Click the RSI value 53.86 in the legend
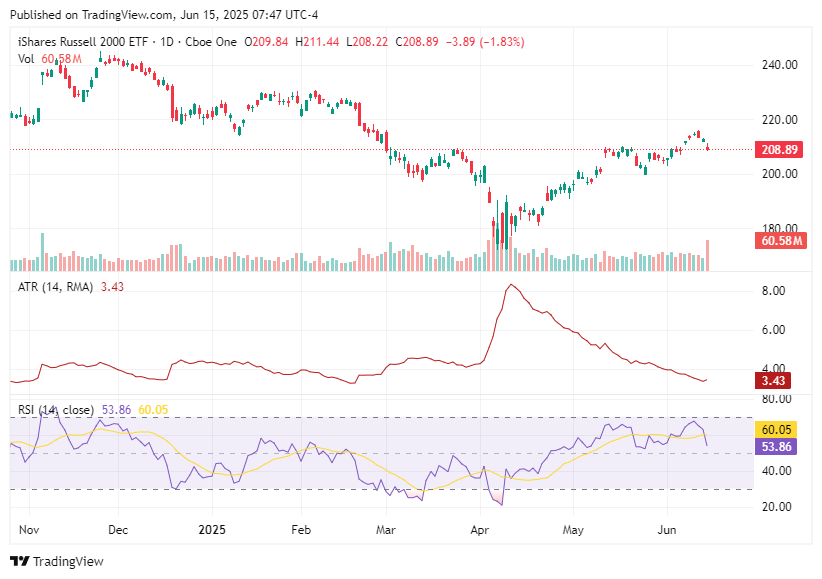This screenshot has height=579, width=822. click(116, 410)
